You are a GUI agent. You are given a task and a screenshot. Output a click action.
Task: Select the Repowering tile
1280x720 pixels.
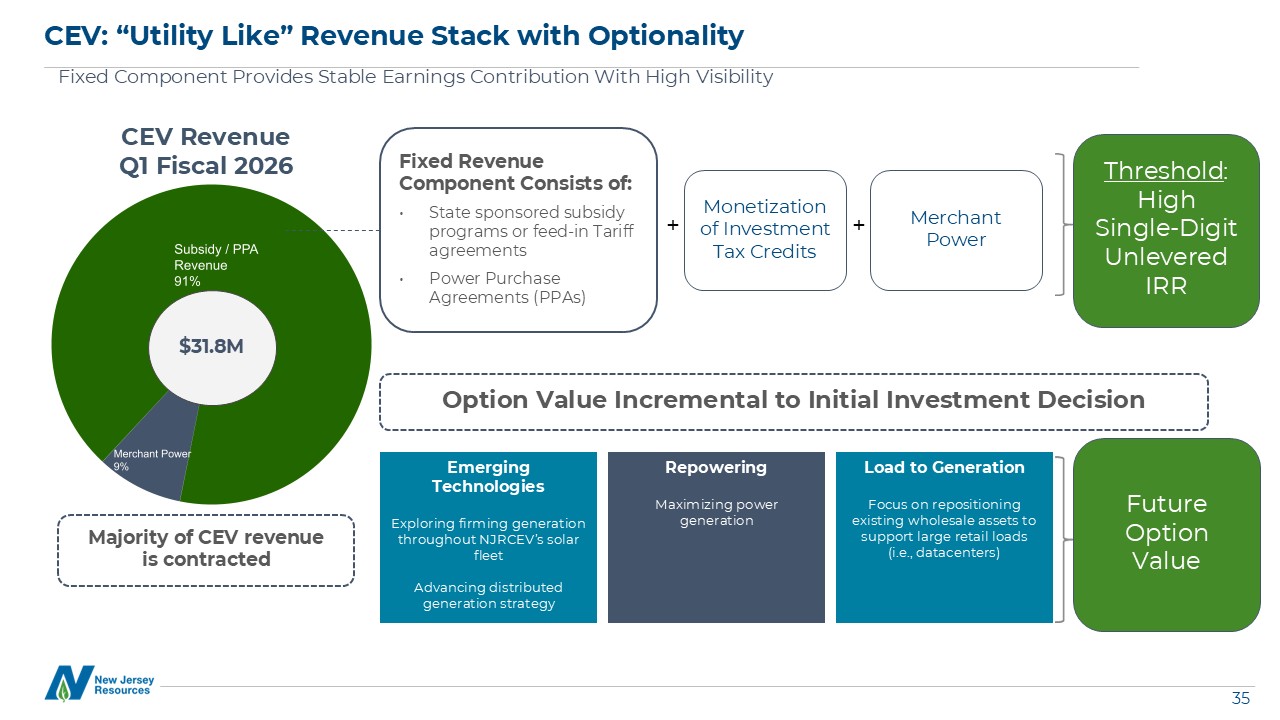pyautogui.click(x=716, y=537)
